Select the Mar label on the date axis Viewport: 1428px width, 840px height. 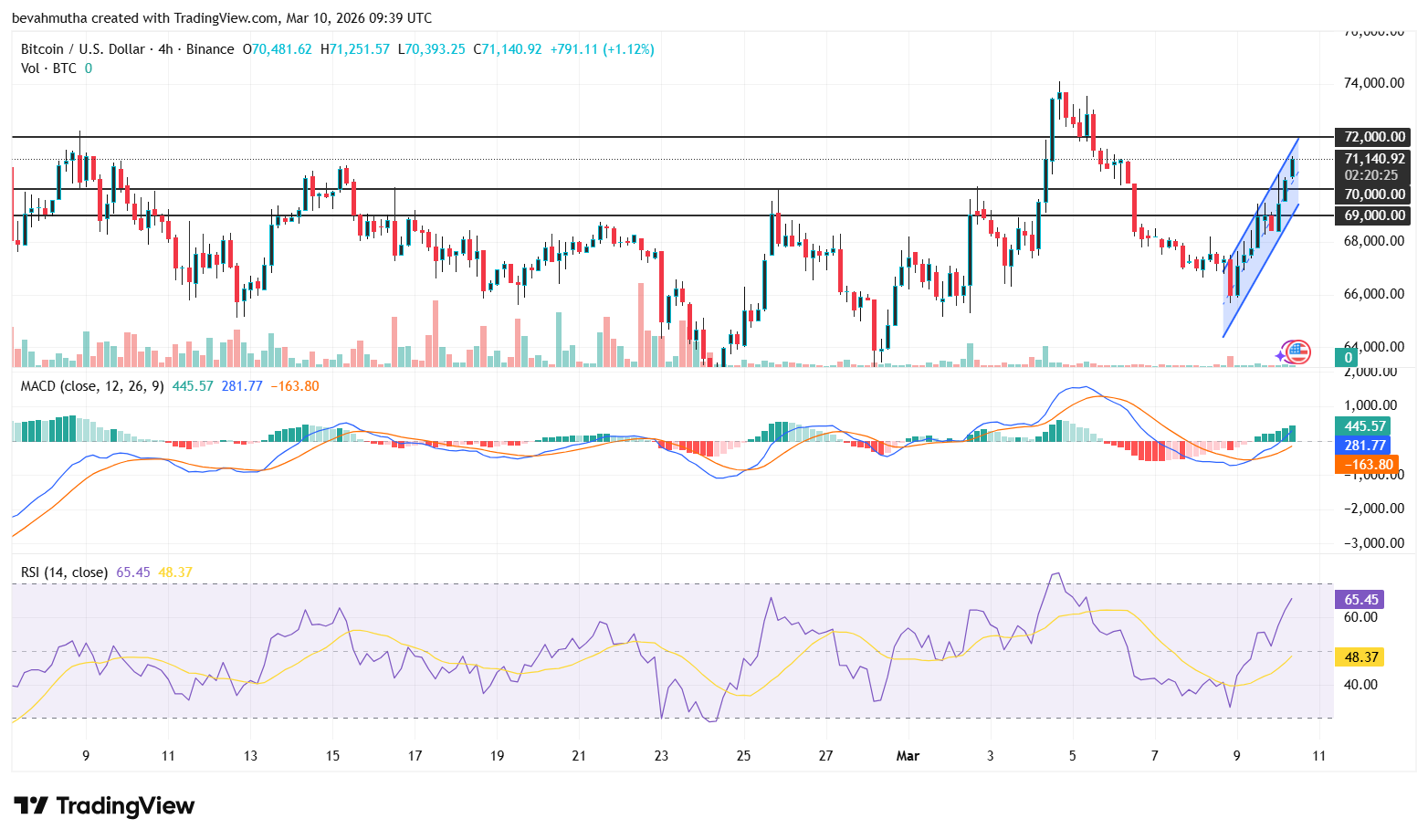point(908,756)
